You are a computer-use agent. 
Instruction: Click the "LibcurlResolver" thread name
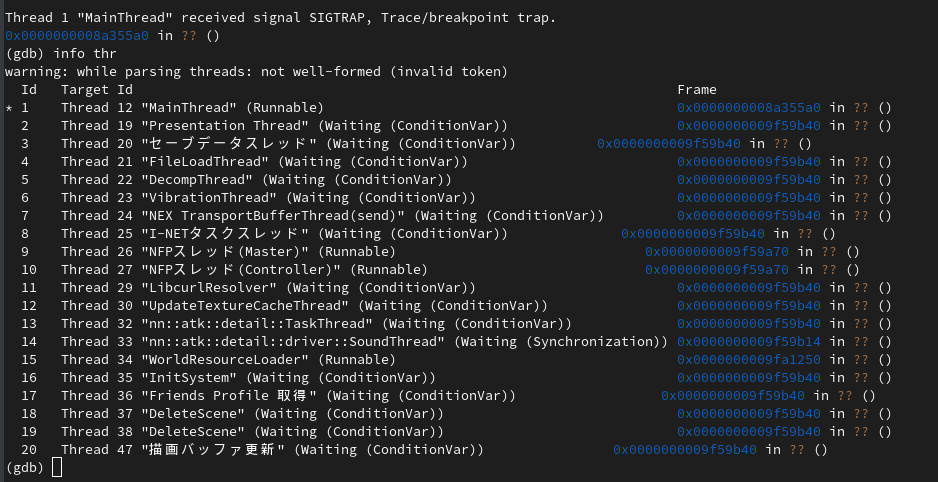coord(210,288)
